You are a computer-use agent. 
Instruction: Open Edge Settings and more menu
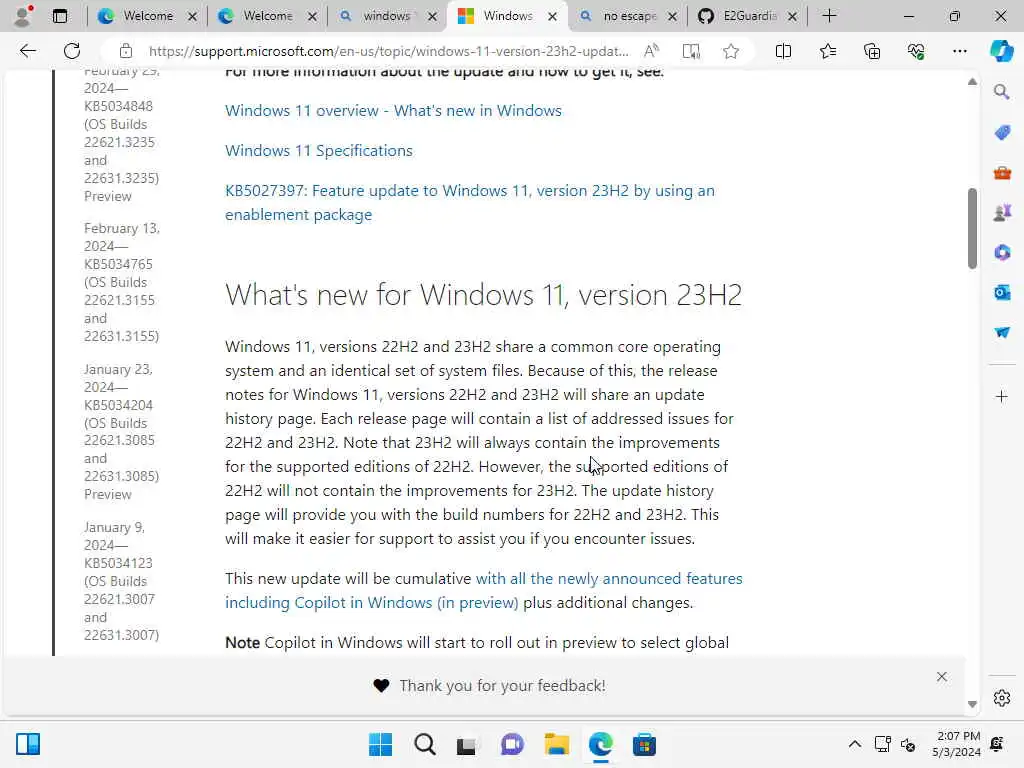[x=959, y=51]
